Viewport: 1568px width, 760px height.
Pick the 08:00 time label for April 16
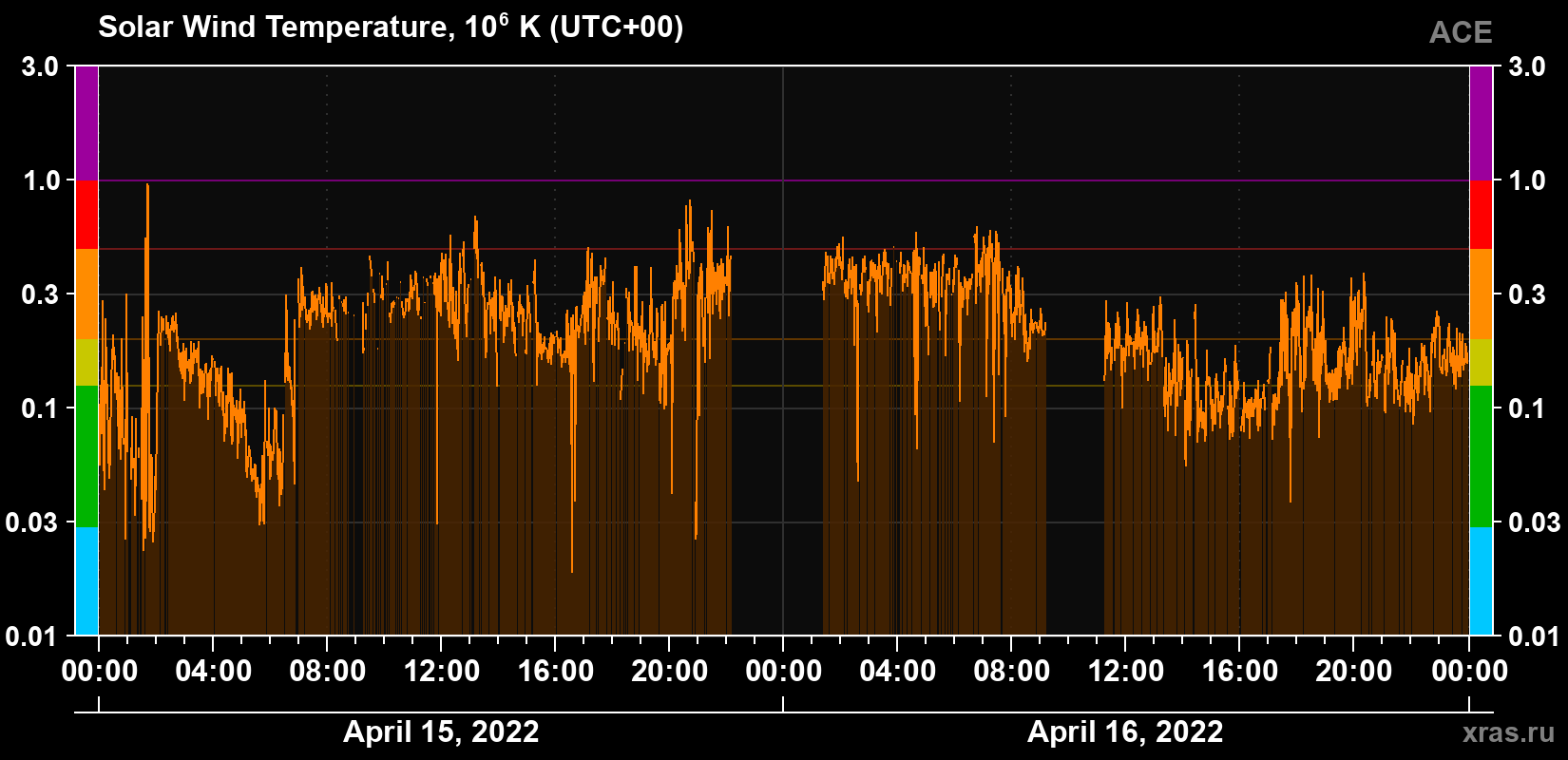1012,672
